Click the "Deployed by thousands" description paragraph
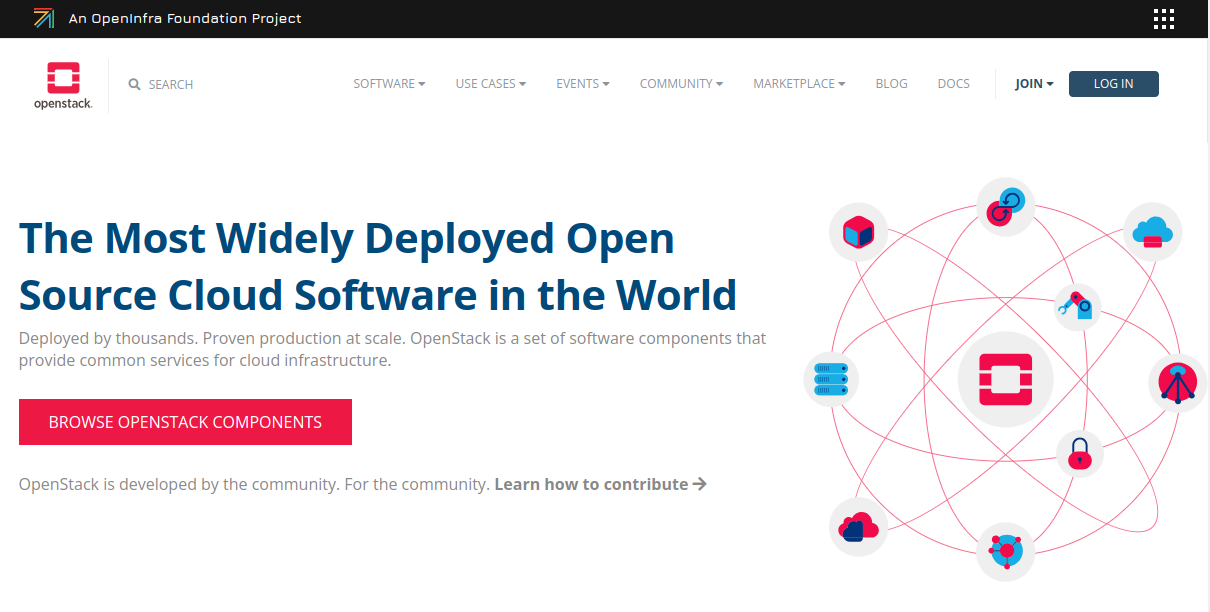1210x612 pixels. [393, 349]
